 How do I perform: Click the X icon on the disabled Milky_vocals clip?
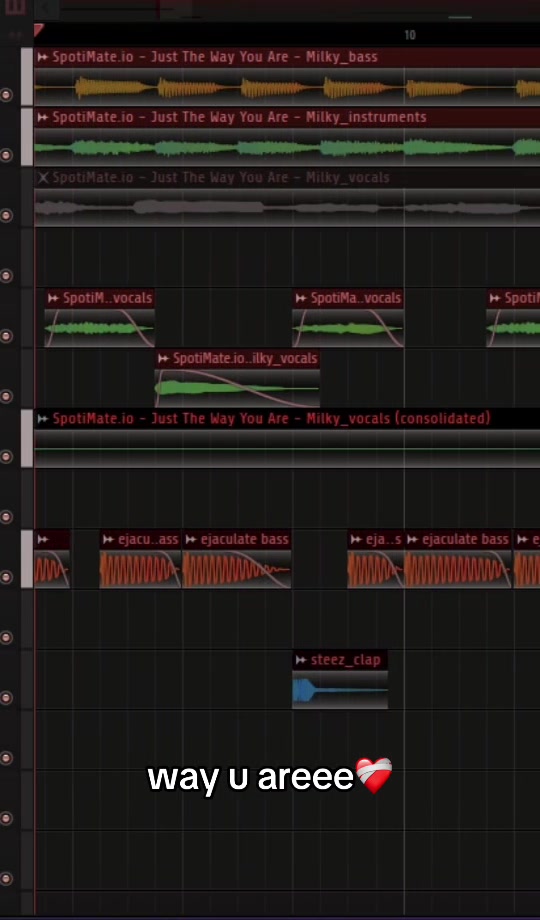pos(43,177)
